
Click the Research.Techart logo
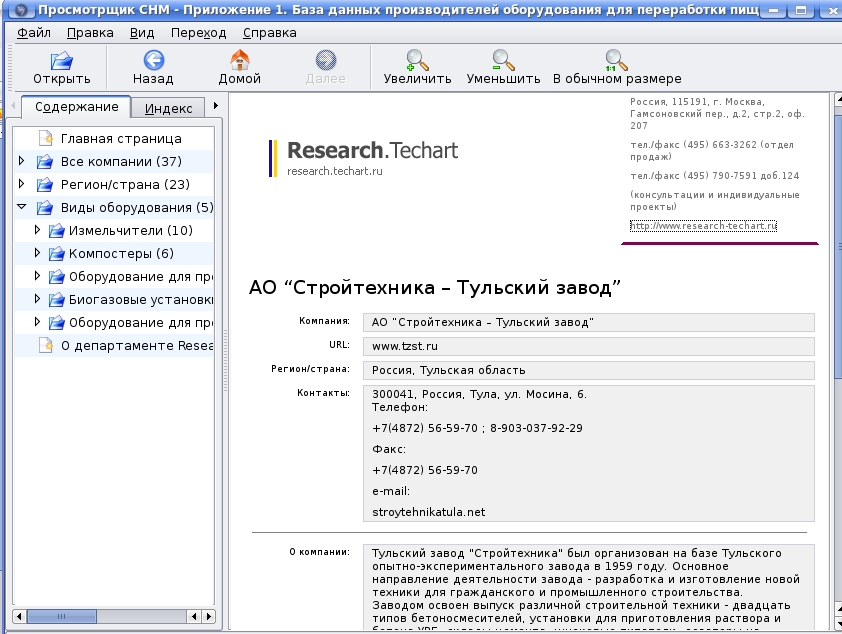coord(364,158)
